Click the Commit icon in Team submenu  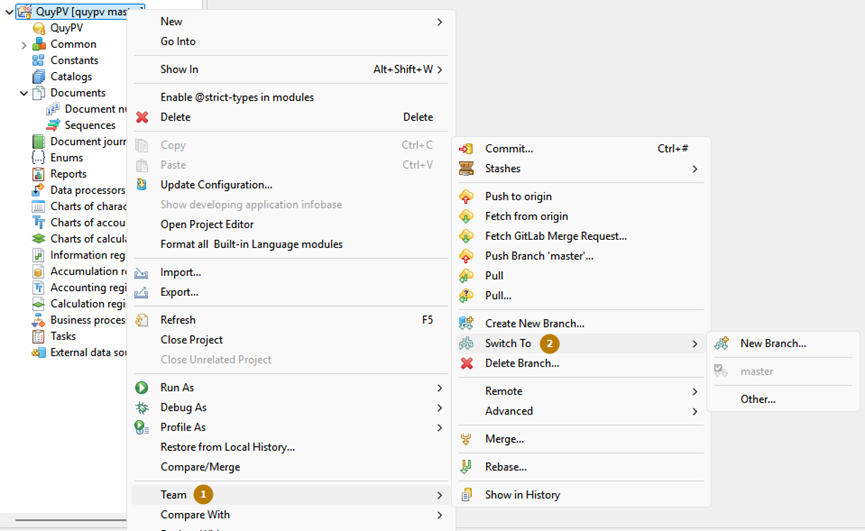pyautogui.click(x=466, y=149)
